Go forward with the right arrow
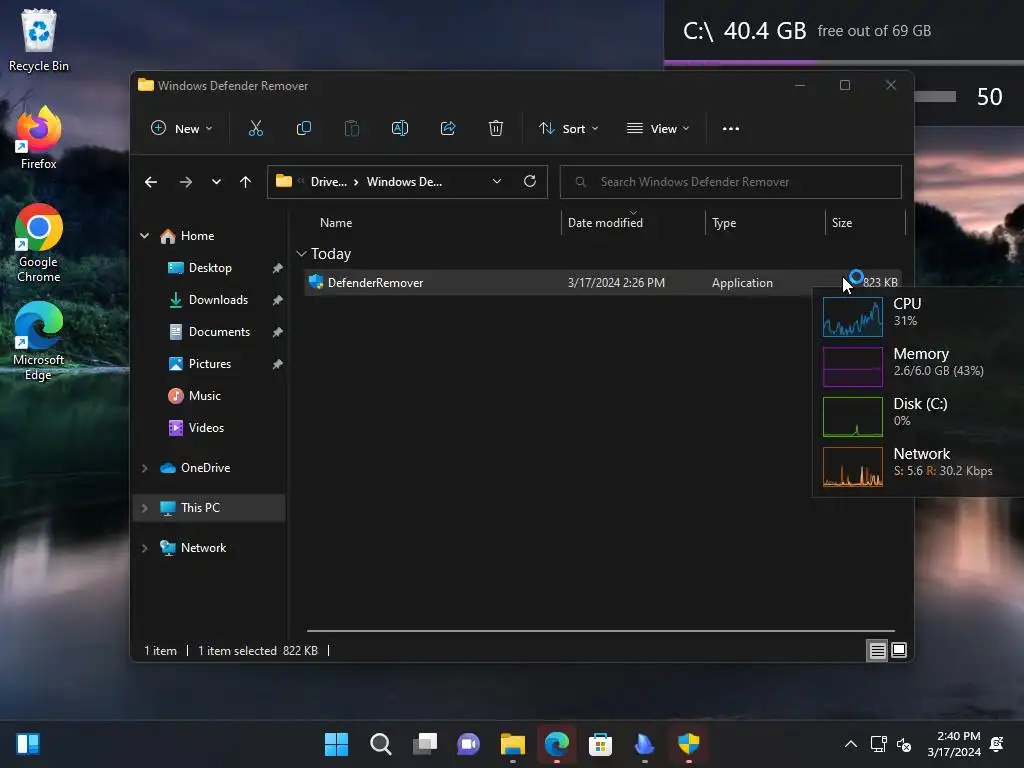This screenshot has height=768, width=1024. click(x=186, y=182)
